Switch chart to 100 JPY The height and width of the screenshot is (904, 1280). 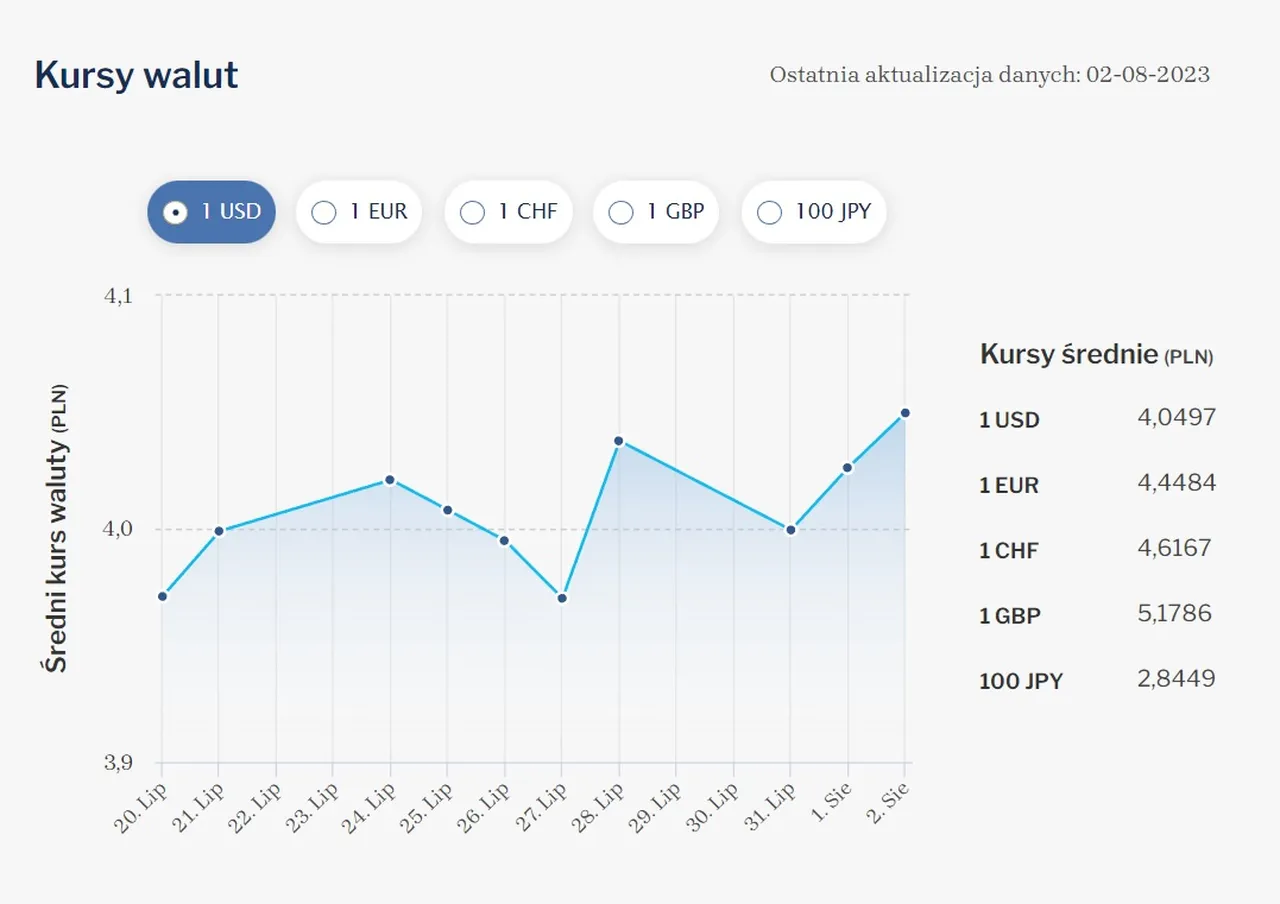click(814, 212)
